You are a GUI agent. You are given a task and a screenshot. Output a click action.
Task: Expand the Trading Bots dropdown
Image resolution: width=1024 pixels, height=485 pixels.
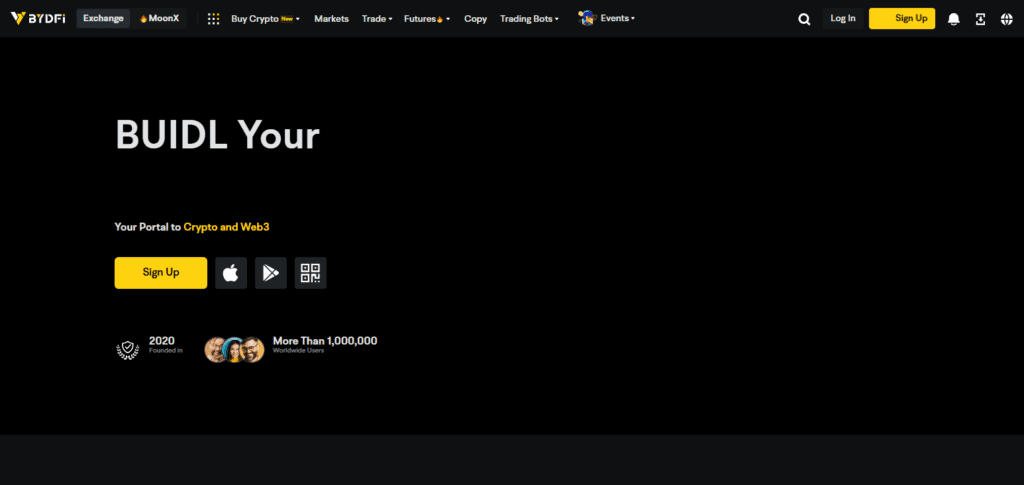(x=529, y=19)
